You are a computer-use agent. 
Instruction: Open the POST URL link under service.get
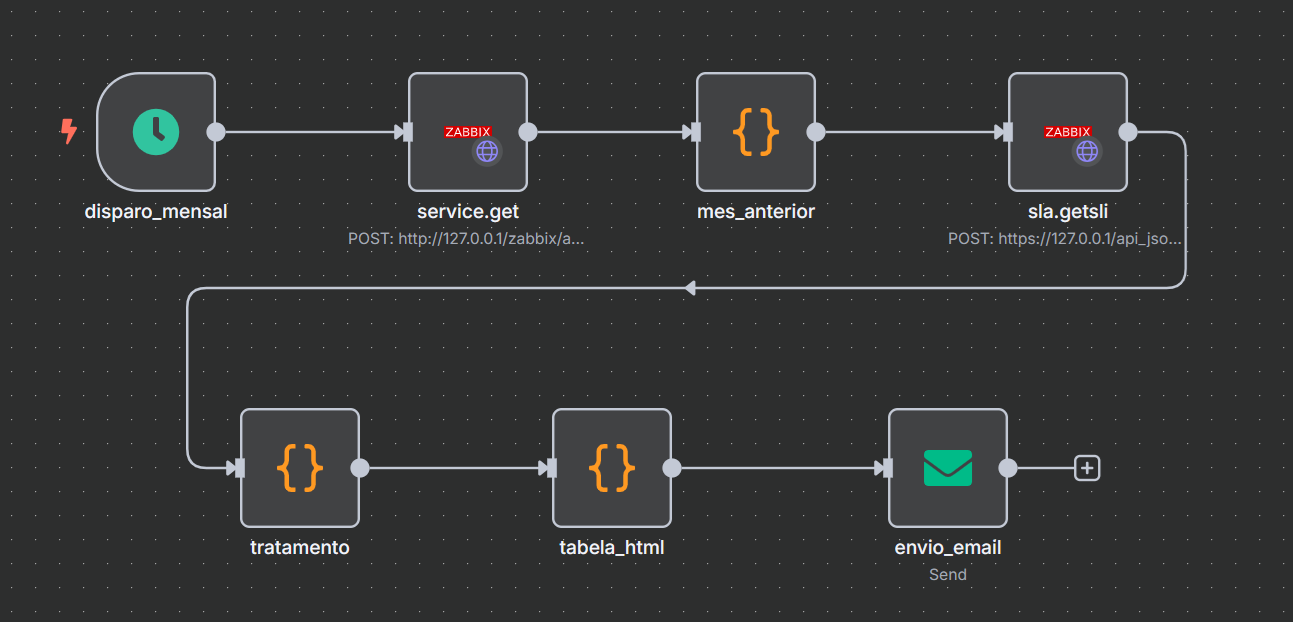468,239
